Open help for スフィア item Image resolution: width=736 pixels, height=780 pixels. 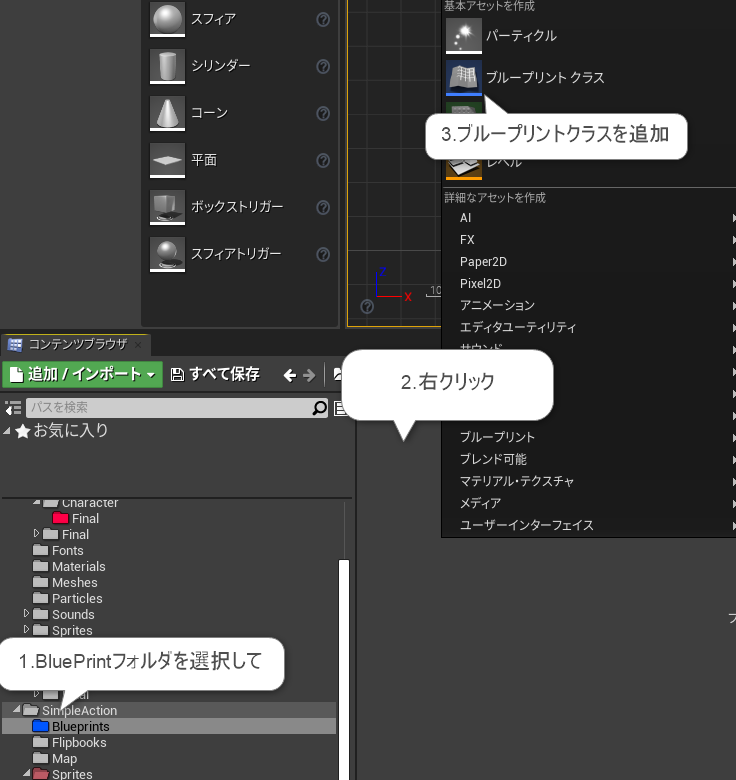click(x=323, y=19)
